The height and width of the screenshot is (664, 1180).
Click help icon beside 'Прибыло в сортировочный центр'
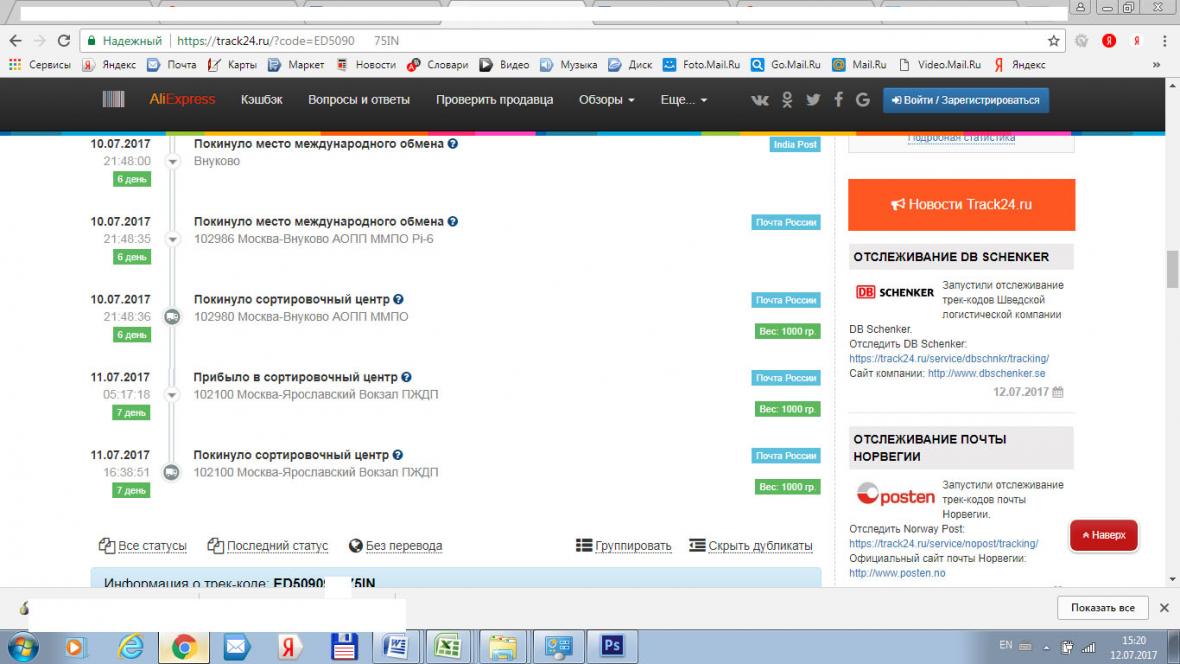point(406,377)
